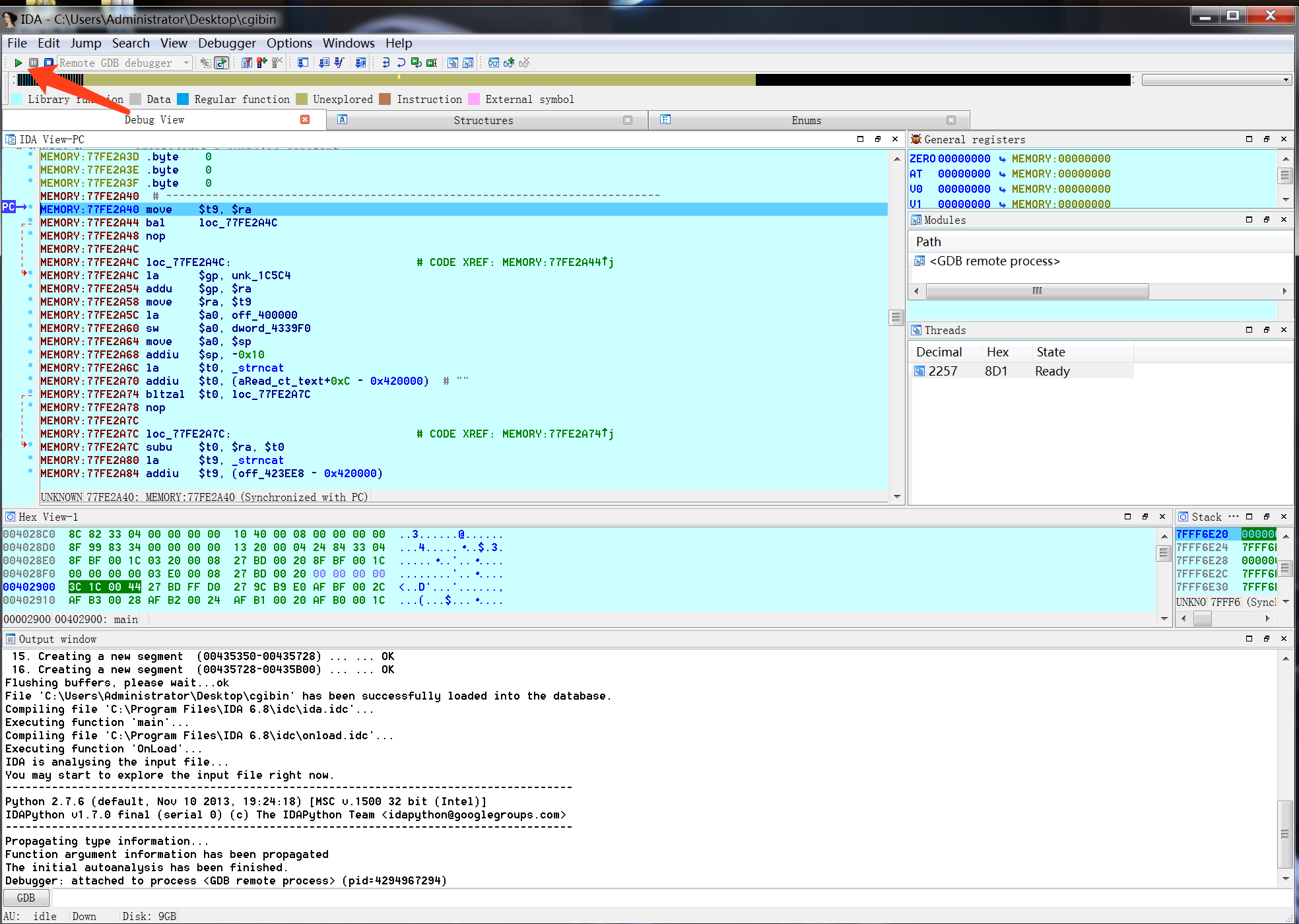Select the ZERO register value
The image size is (1299, 924).
tap(964, 158)
